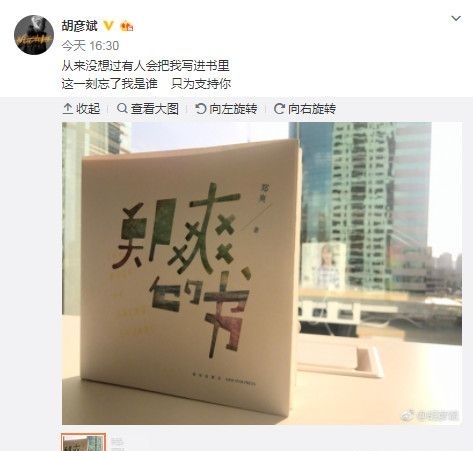Click the 胡彦斌 profile avatar

(34, 35)
